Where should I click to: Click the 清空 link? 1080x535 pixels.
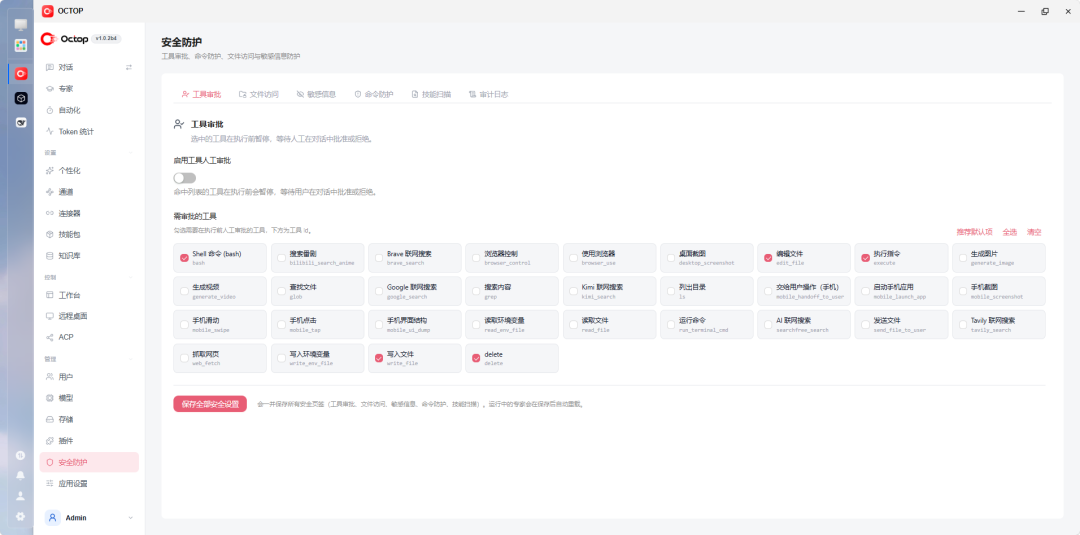pos(1034,232)
